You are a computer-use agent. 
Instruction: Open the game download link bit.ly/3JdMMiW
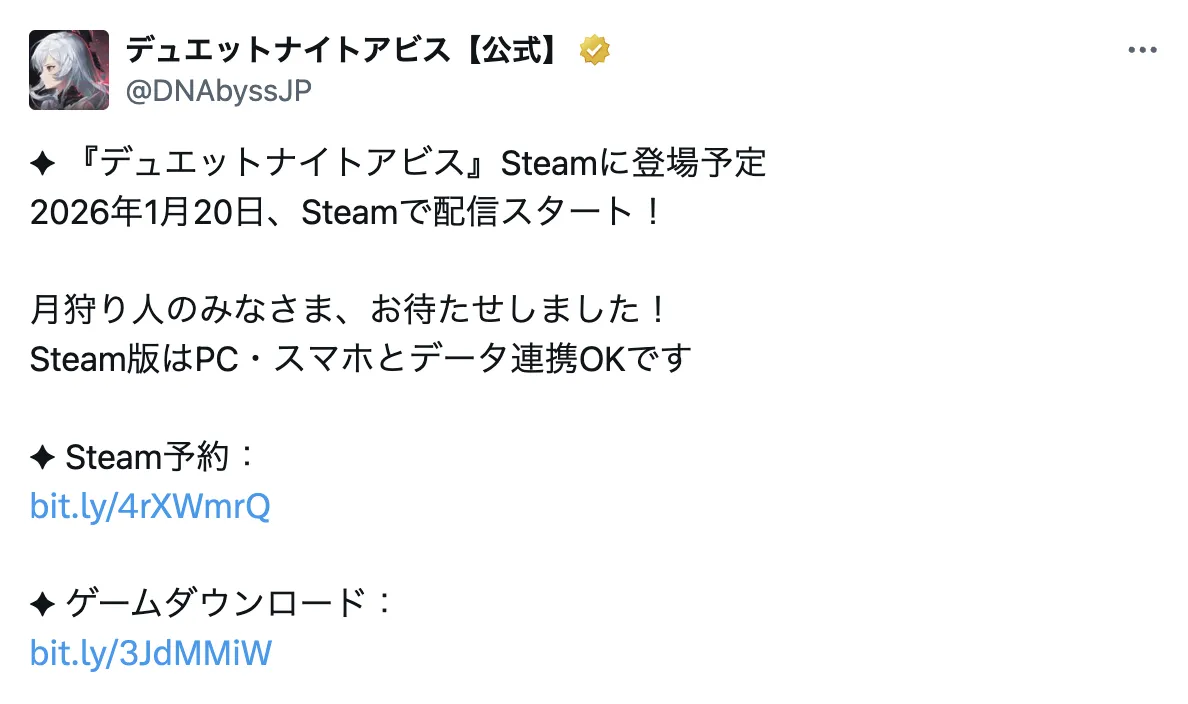(x=147, y=653)
